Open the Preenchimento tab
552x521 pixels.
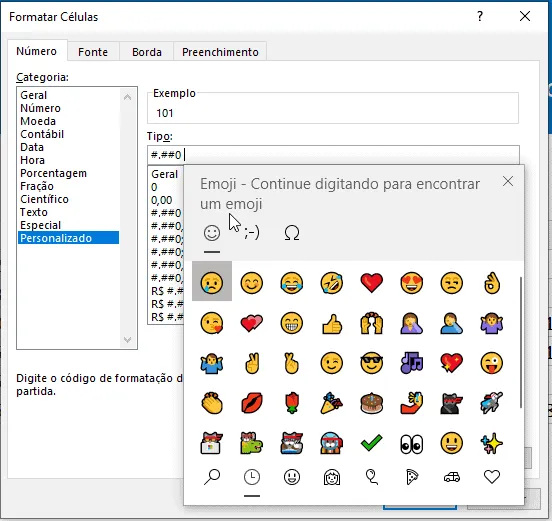click(220, 52)
